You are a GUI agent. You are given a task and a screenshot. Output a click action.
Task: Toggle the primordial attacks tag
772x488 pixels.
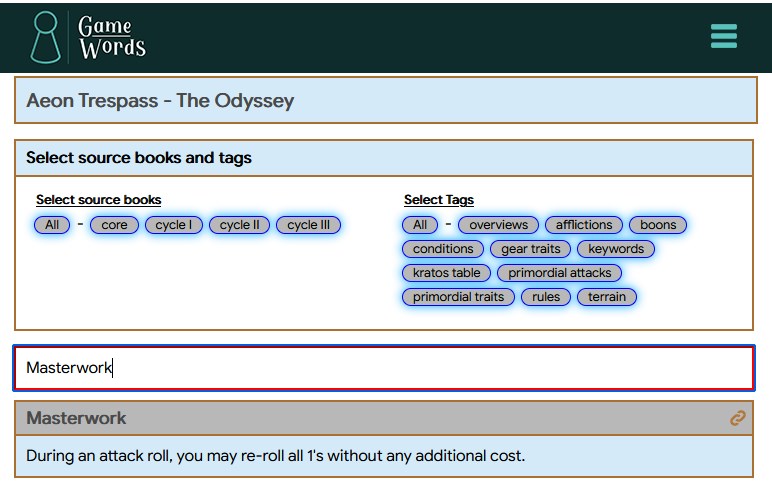click(559, 273)
